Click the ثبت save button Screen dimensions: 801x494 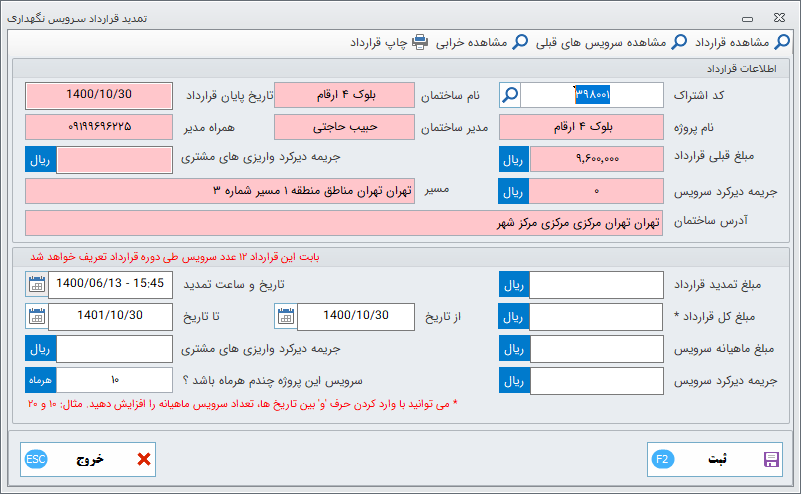715,459
